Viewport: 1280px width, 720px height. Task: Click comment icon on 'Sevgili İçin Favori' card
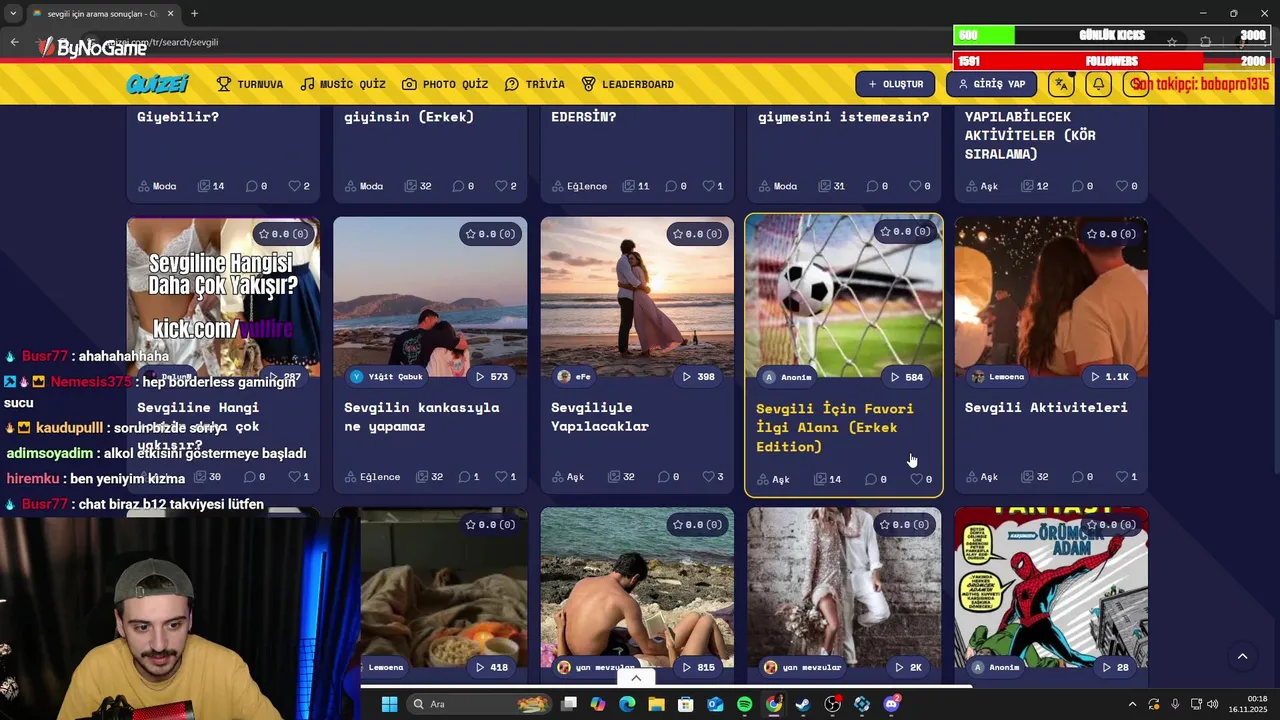871,479
